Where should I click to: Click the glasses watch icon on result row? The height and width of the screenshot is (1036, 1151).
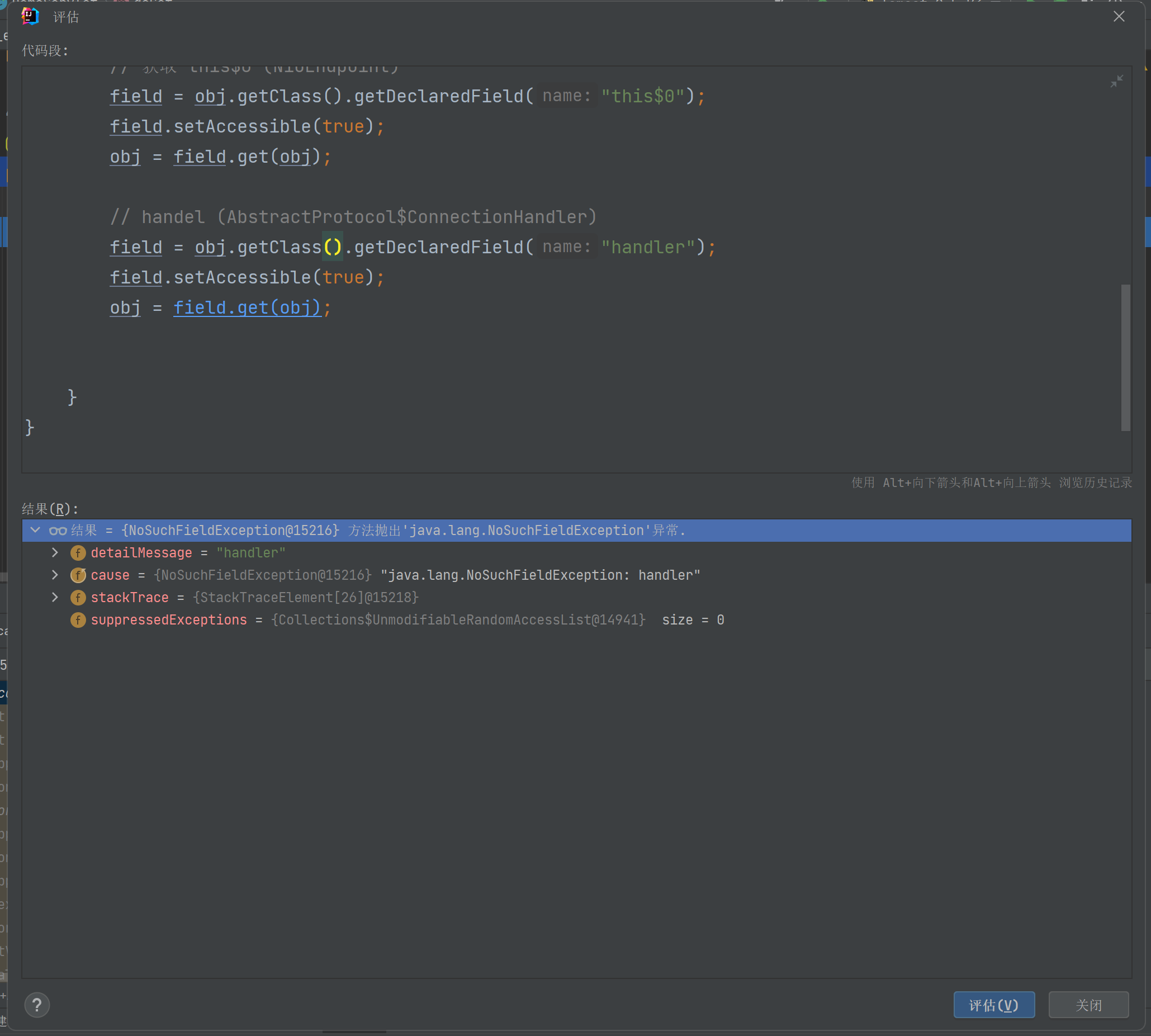pos(58,531)
